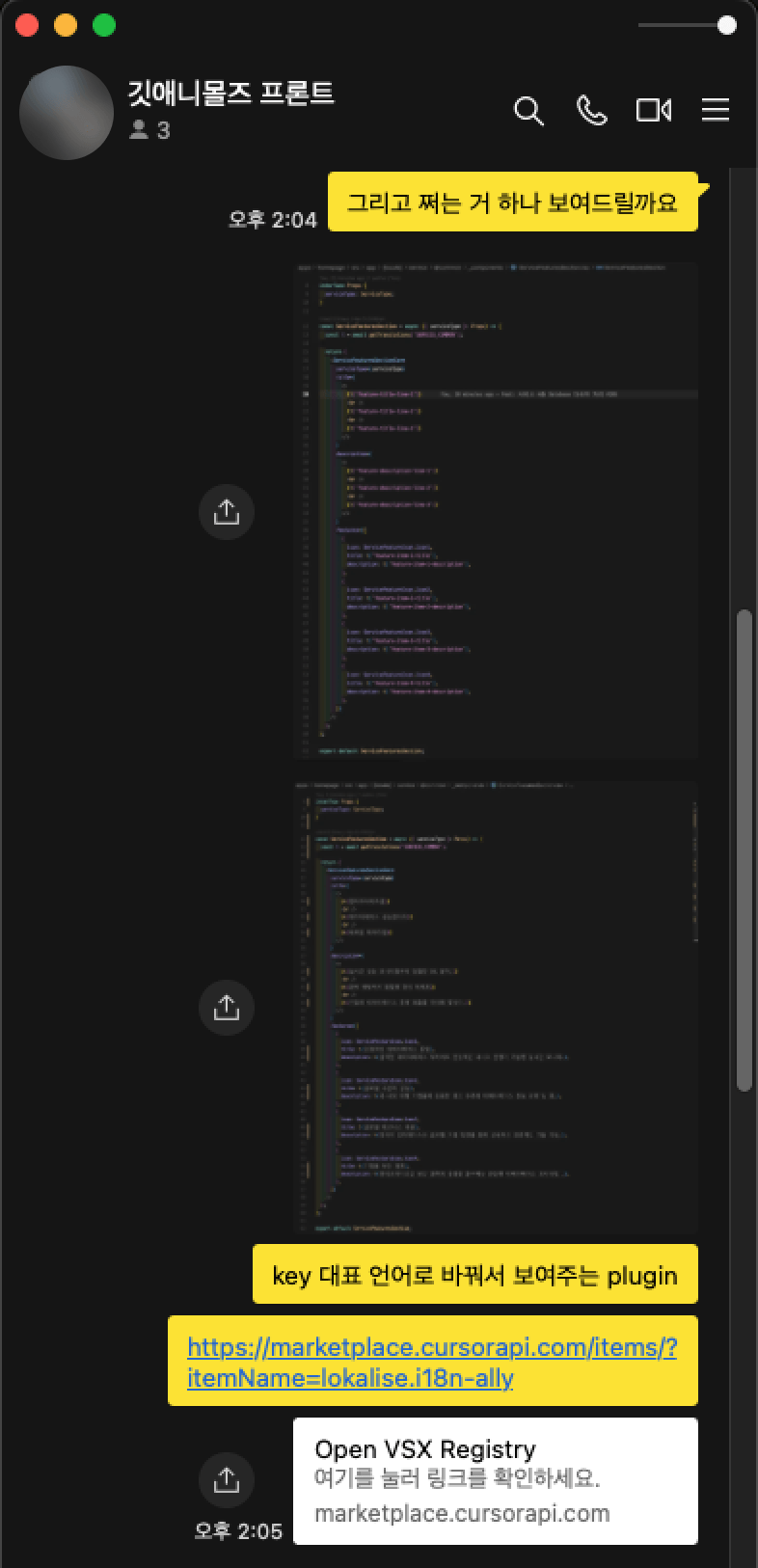Close the chat window with the red button
Screen dimensions: 758x1568
(x=27, y=26)
